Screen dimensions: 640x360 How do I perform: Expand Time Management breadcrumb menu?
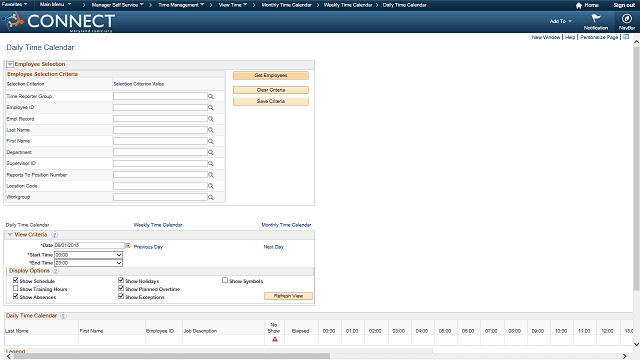click(x=181, y=5)
